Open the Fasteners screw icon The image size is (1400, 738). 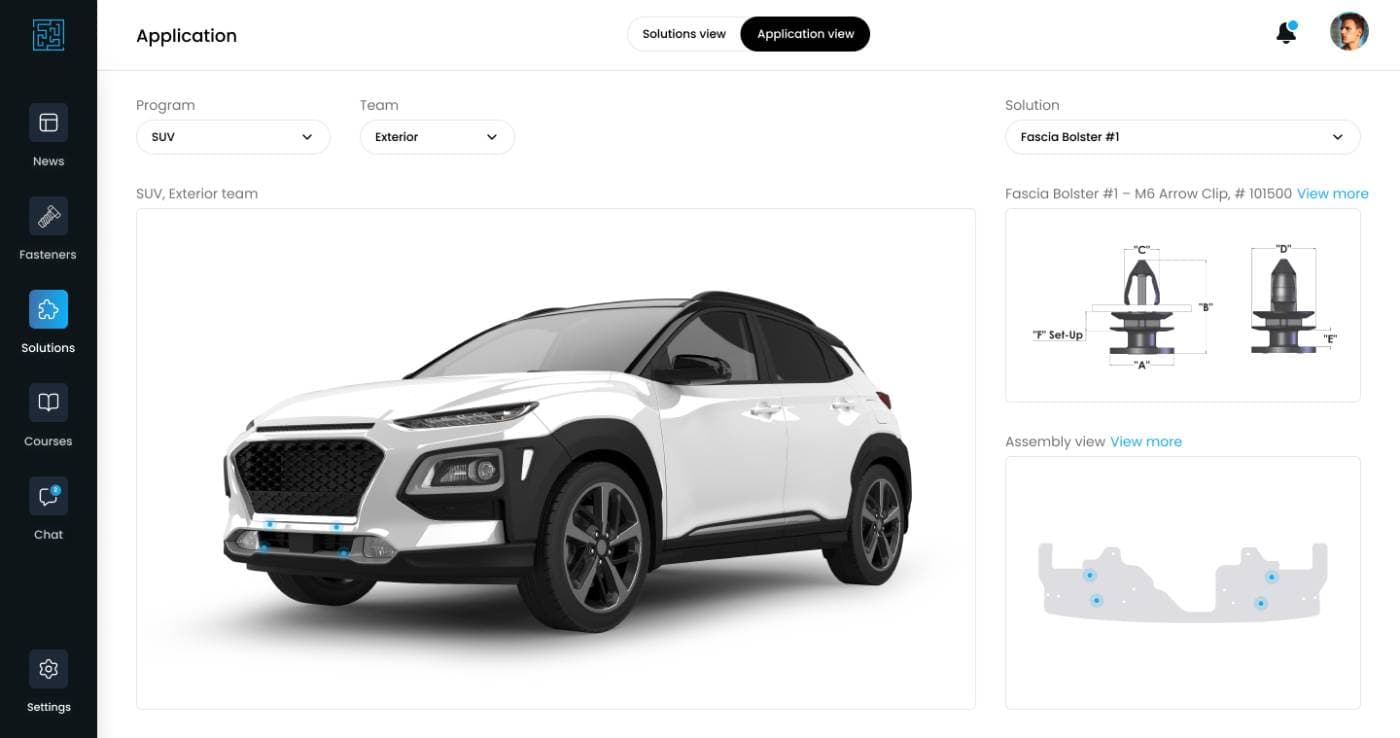tap(48, 216)
